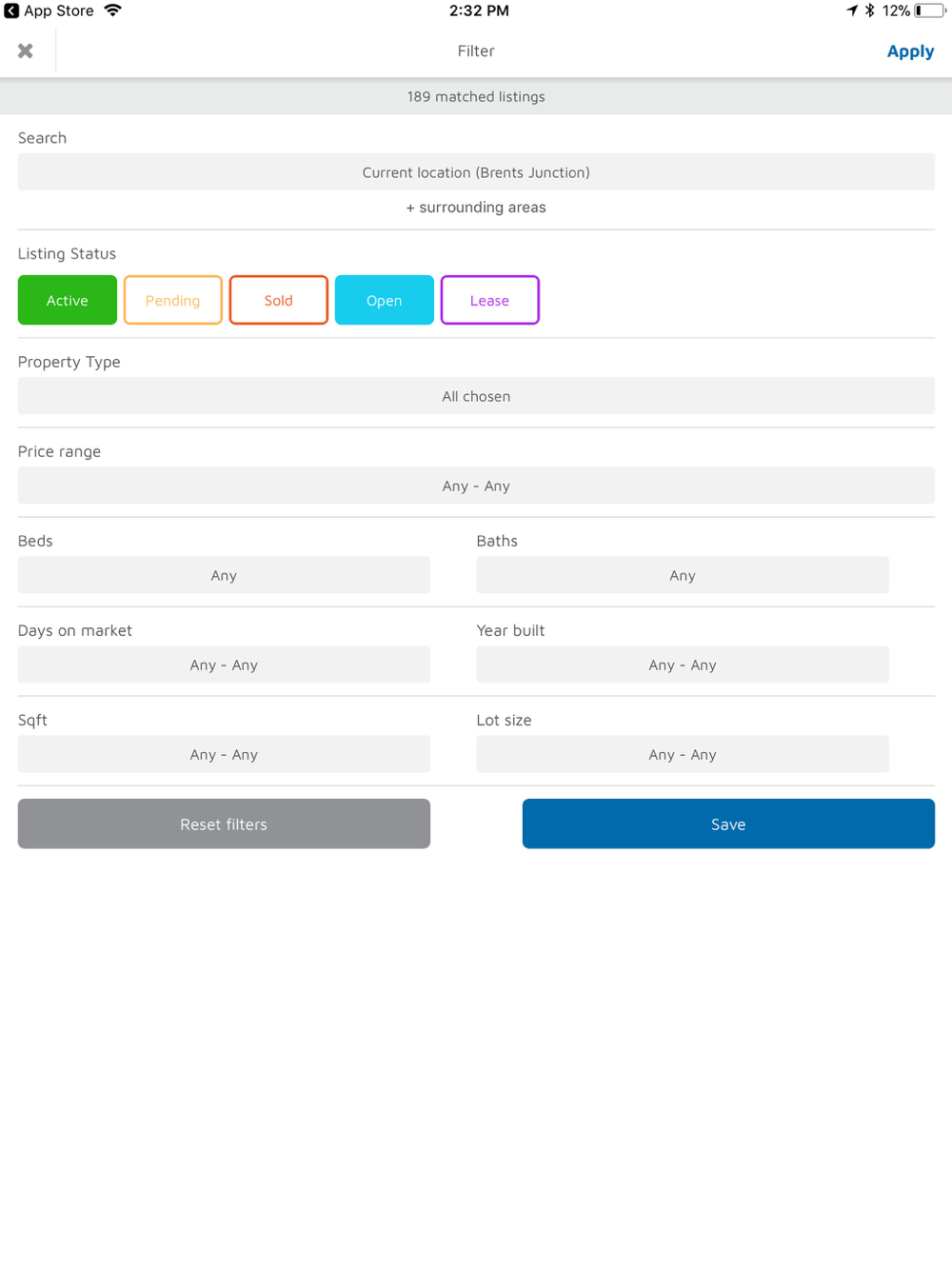
Task: Select the Current location search field
Action: [476, 172]
